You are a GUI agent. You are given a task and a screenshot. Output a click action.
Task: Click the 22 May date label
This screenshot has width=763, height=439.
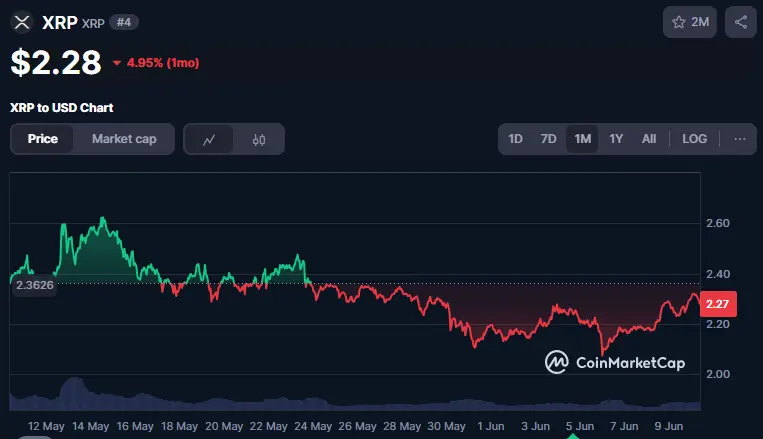pyautogui.click(x=269, y=426)
